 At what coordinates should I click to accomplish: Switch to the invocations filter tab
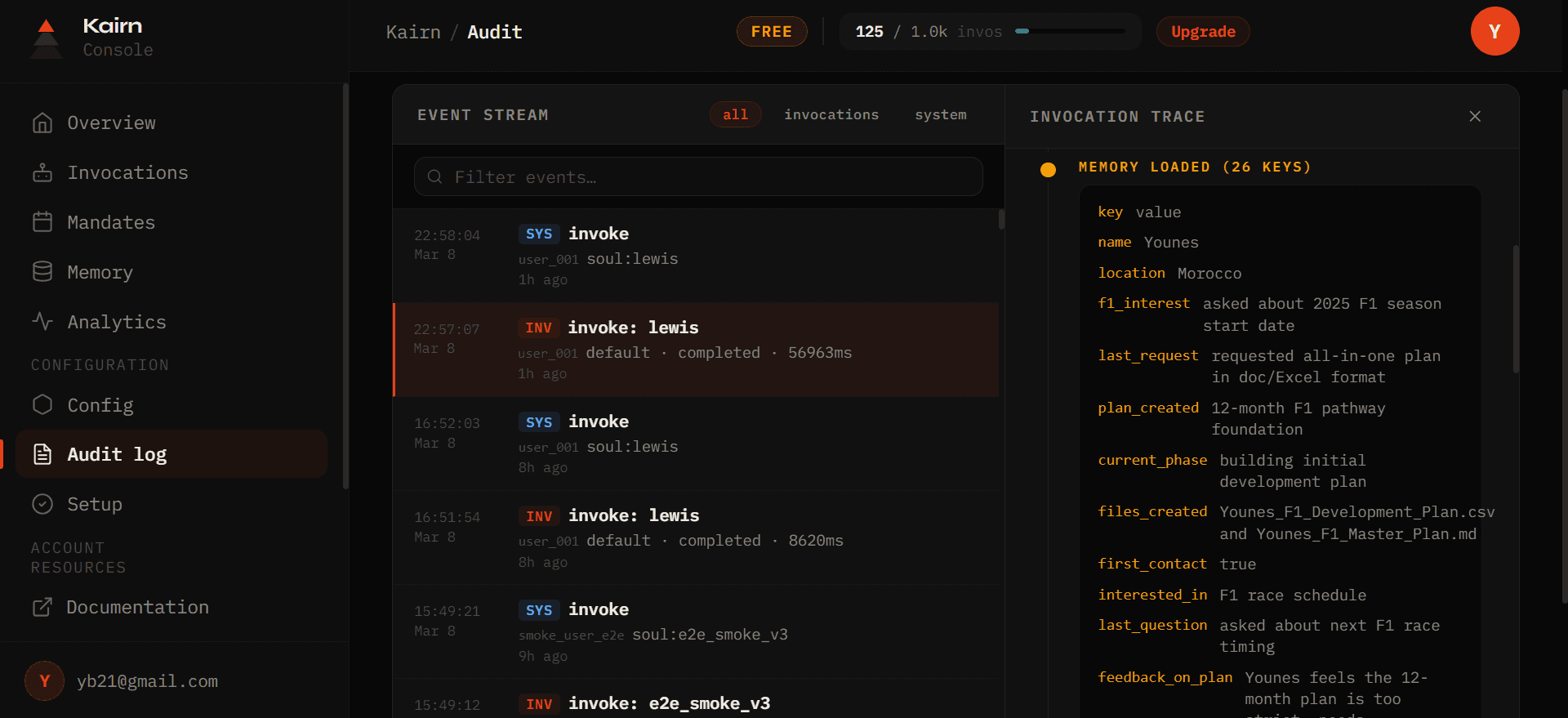pos(831,114)
